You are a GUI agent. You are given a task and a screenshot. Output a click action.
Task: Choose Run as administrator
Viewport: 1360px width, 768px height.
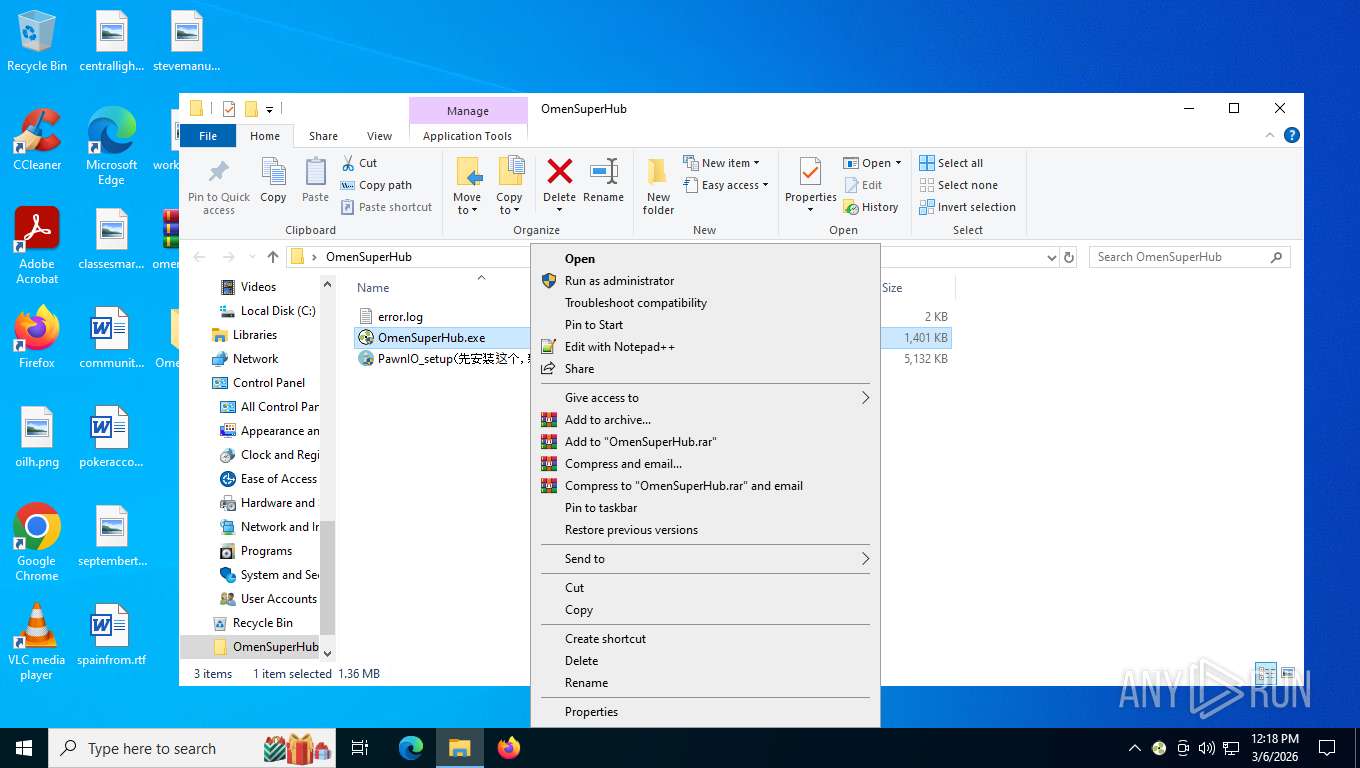[619, 281]
